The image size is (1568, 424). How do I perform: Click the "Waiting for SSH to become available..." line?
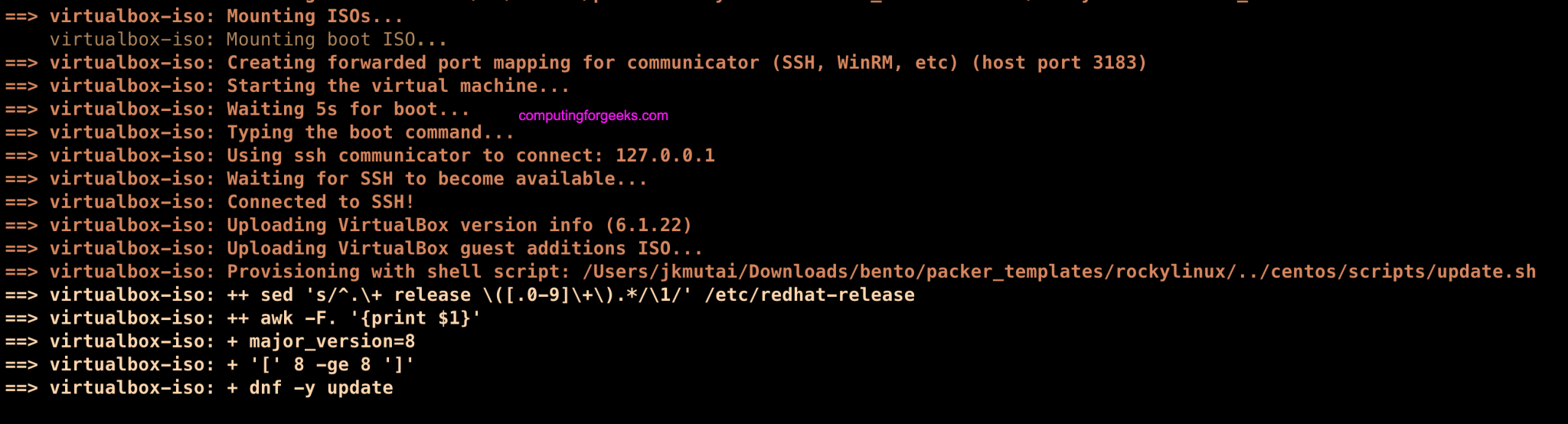point(436,179)
